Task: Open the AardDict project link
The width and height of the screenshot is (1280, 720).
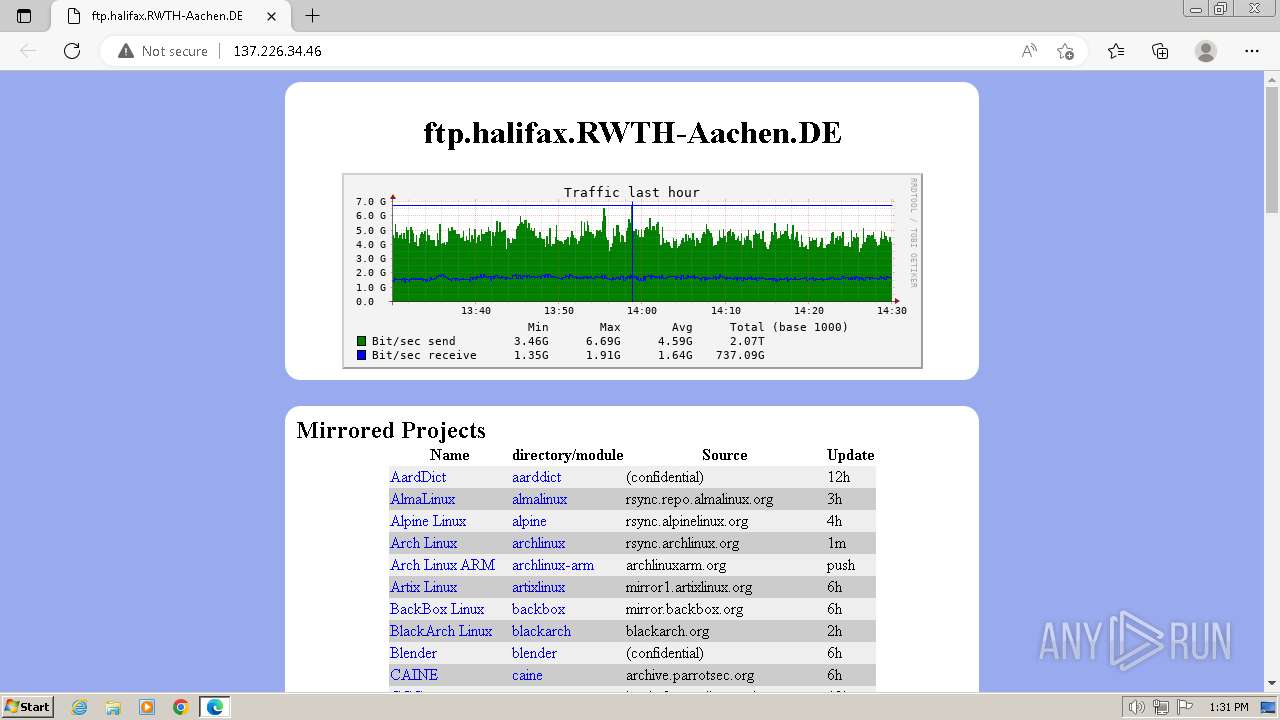Action: [x=418, y=477]
